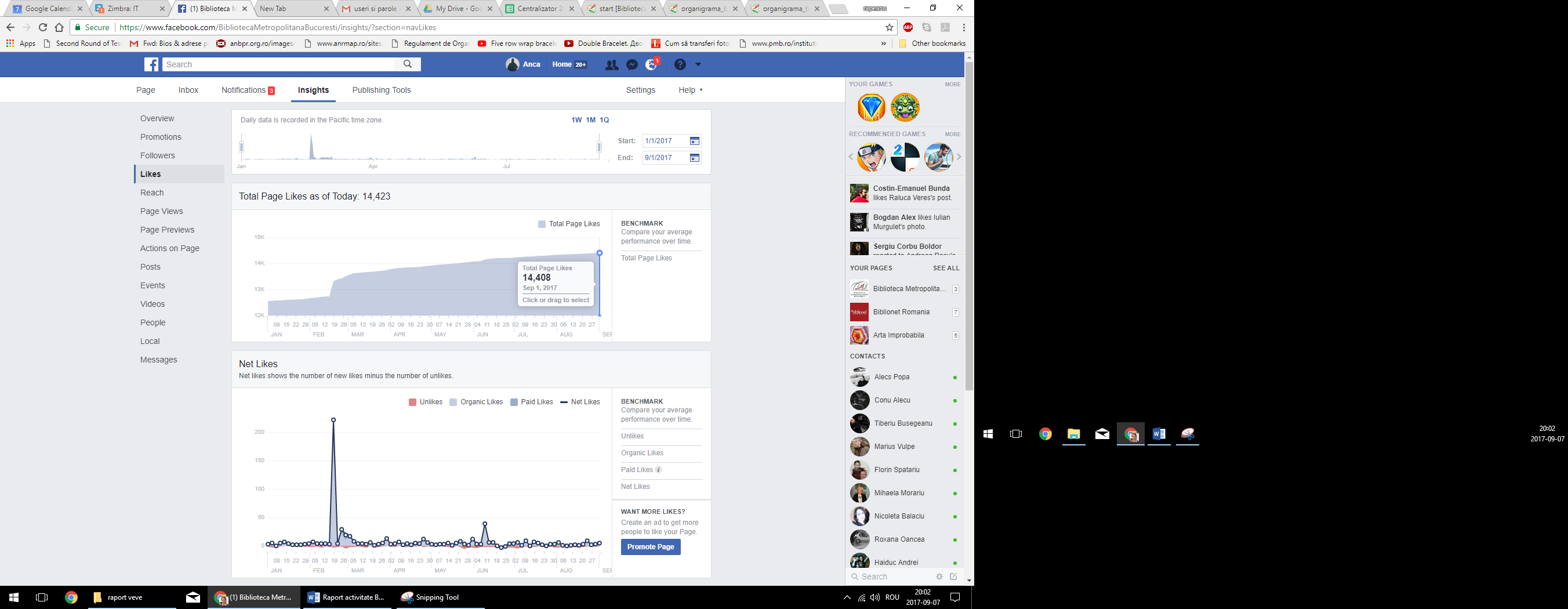Screen dimensions: 1568x609
Task: Open Videos in Insights sidebar
Action: tap(152, 304)
